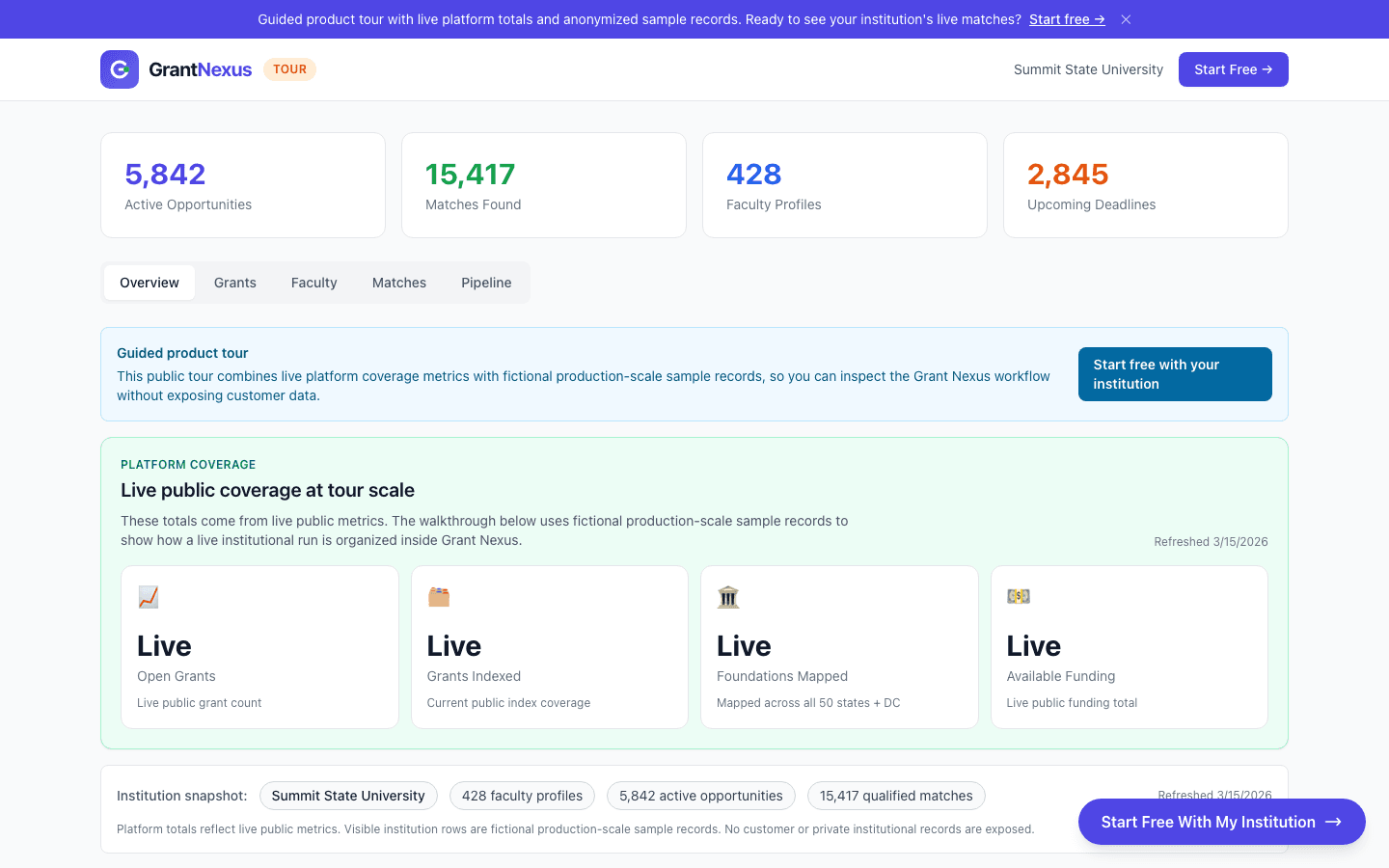The height and width of the screenshot is (868, 1389).
Task: Click the money icon on Available Funding card
Action: click(x=1019, y=597)
